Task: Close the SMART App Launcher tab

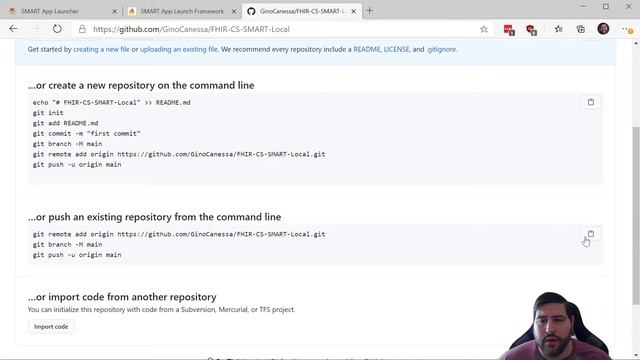Action: (x=114, y=11)
